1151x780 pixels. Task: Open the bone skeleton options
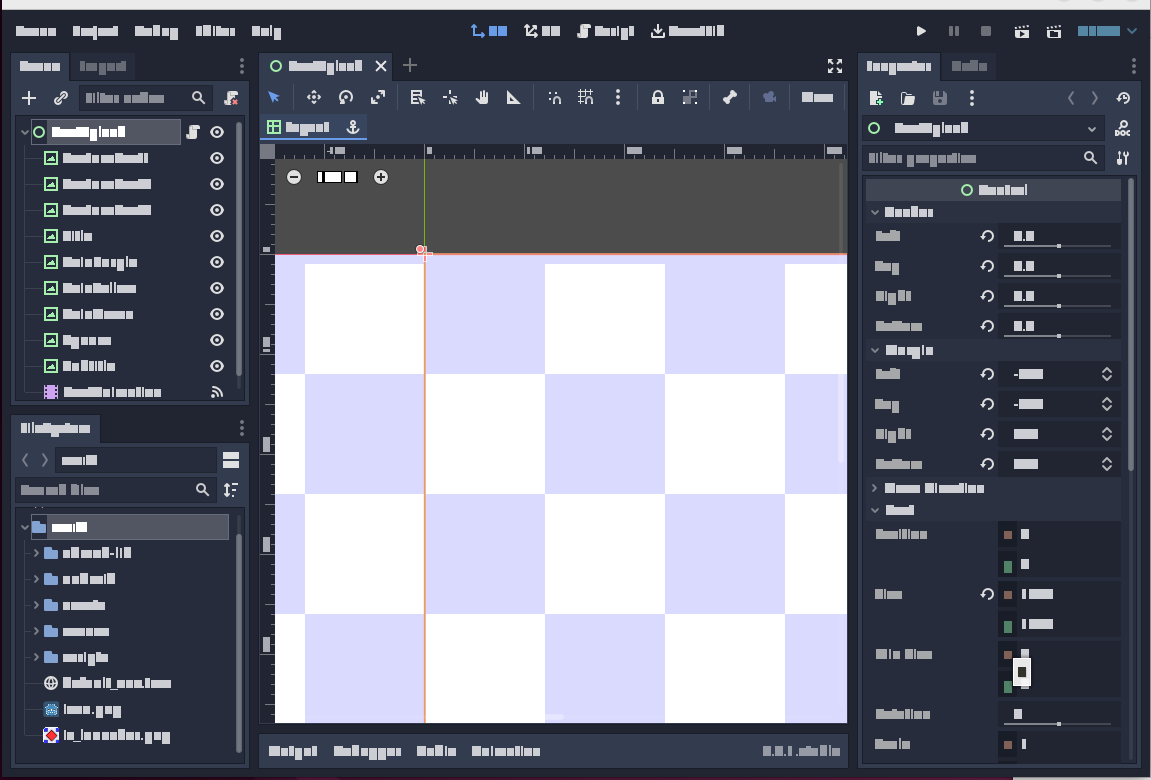point(730,97)
